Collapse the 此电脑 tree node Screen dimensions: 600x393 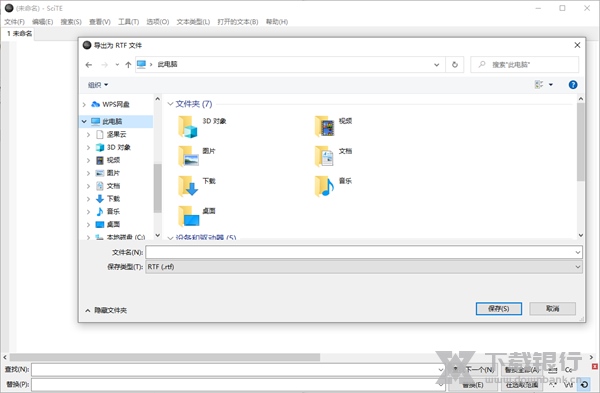[84, 121]
